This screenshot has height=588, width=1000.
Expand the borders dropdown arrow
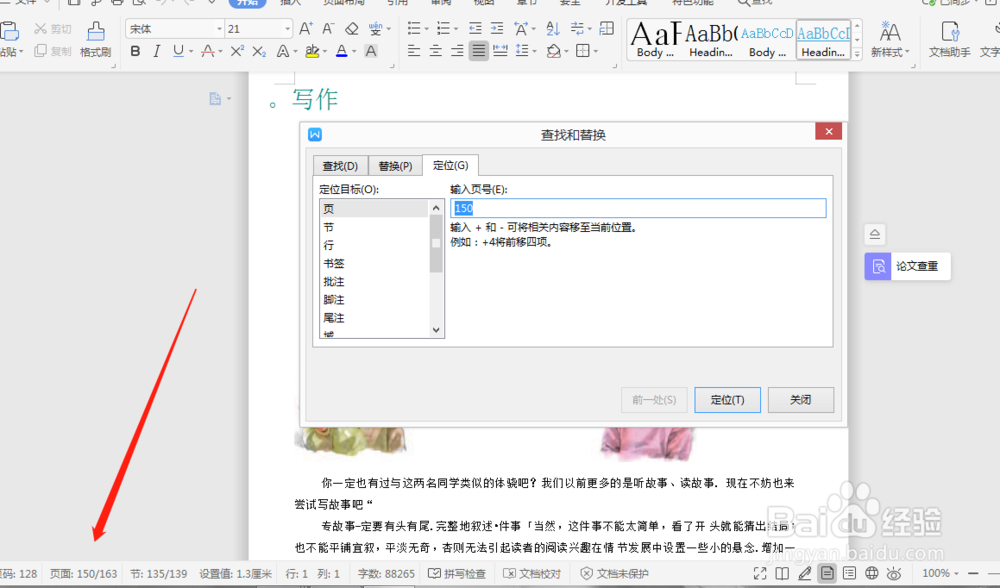pyautogui.click(x=596, y=51)
